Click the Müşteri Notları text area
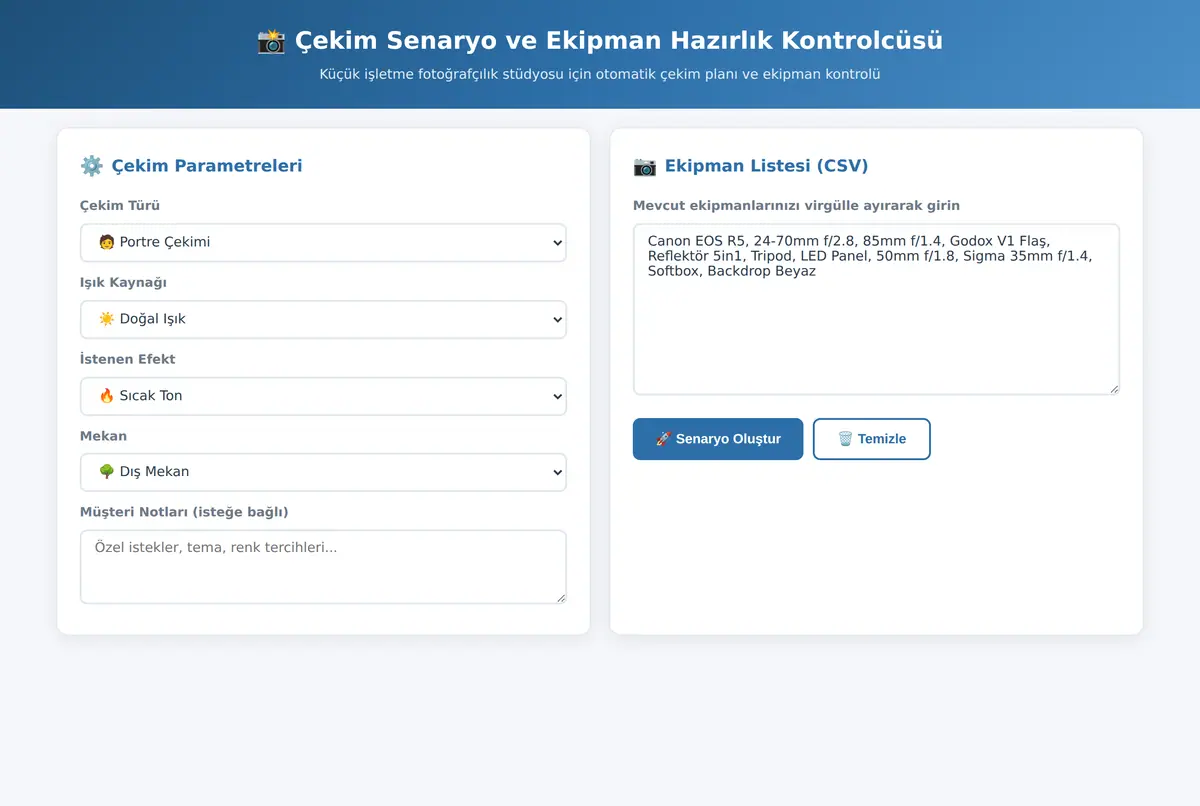The height and width of the screenshot is (806, 1200). 323,567
